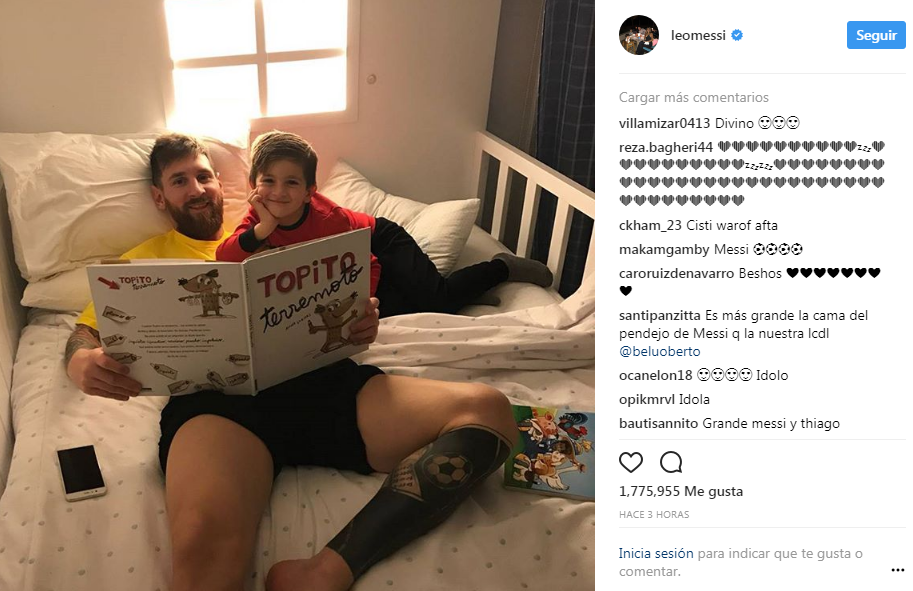The image size is (913, 591).
Task: Open commenter bautisannito profile
Action: pos(659,423)
